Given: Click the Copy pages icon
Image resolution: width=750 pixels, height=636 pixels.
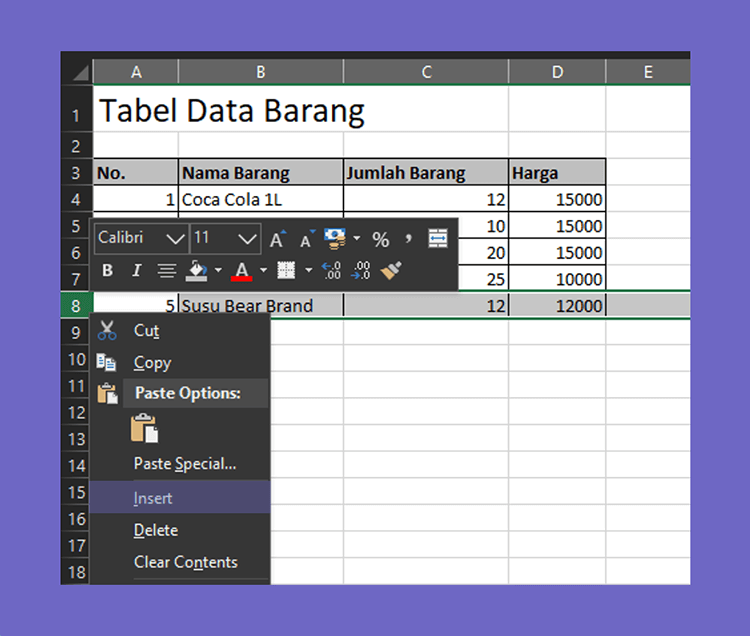Looking at the screenshot, I should 106,362.
